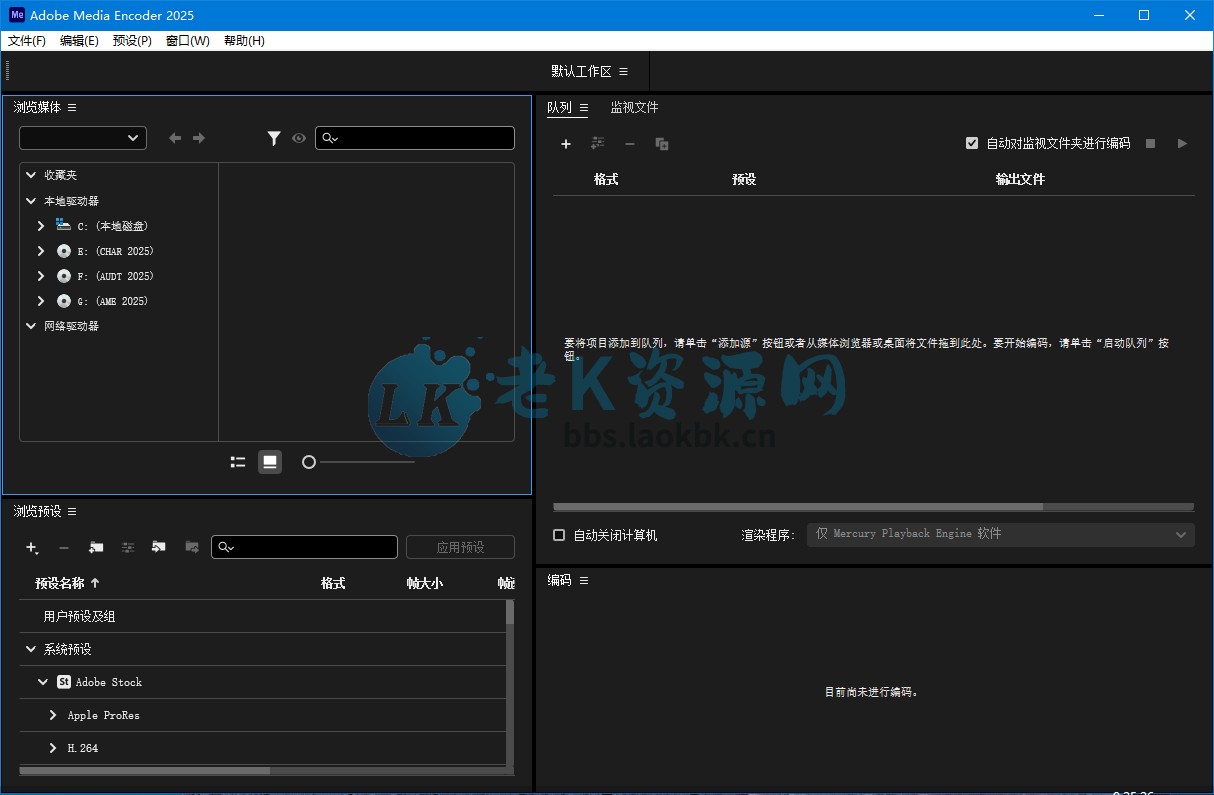Click the add source plus icon in queue
The height and width of the screenshot is (795, 1214).
[x=565, y=144]
